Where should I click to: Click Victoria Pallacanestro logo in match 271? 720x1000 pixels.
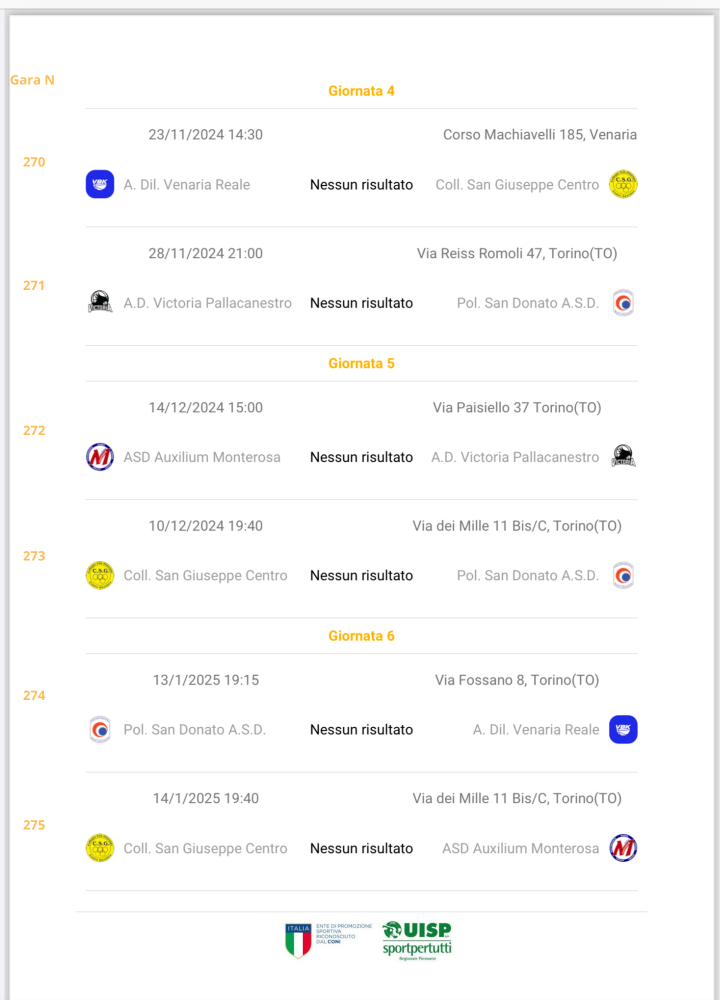click(100, 302)
